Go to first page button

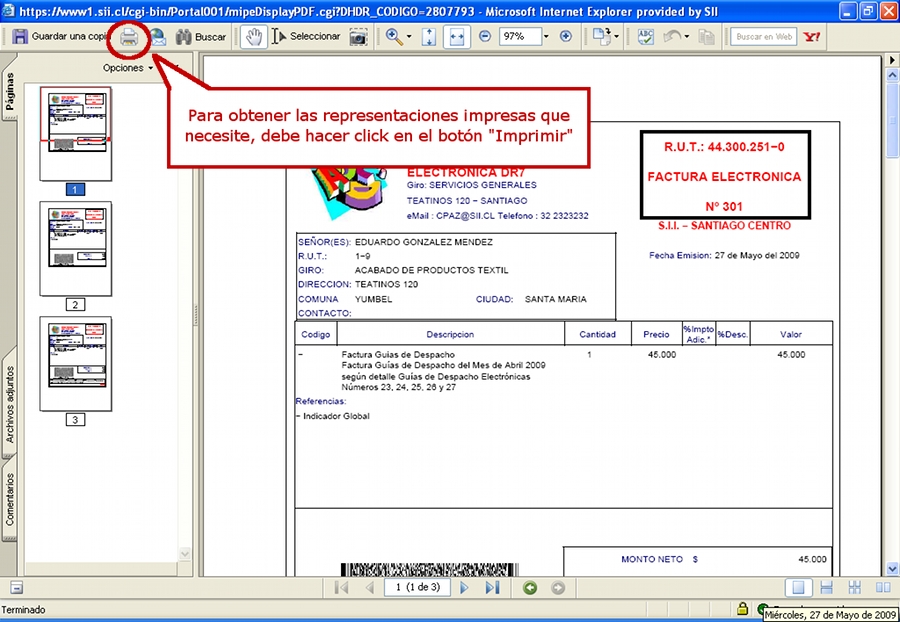click(342, 588)
